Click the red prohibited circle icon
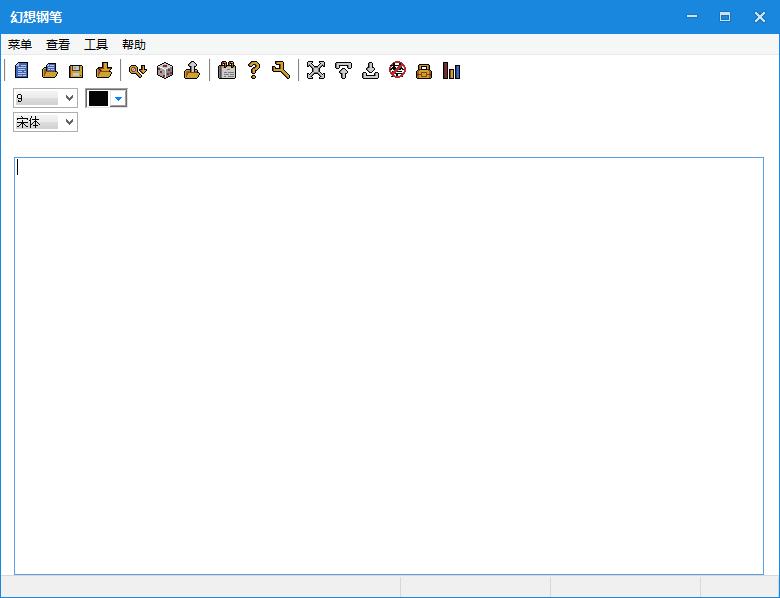The height and width of the screenshot is (598, 780). 397,70
